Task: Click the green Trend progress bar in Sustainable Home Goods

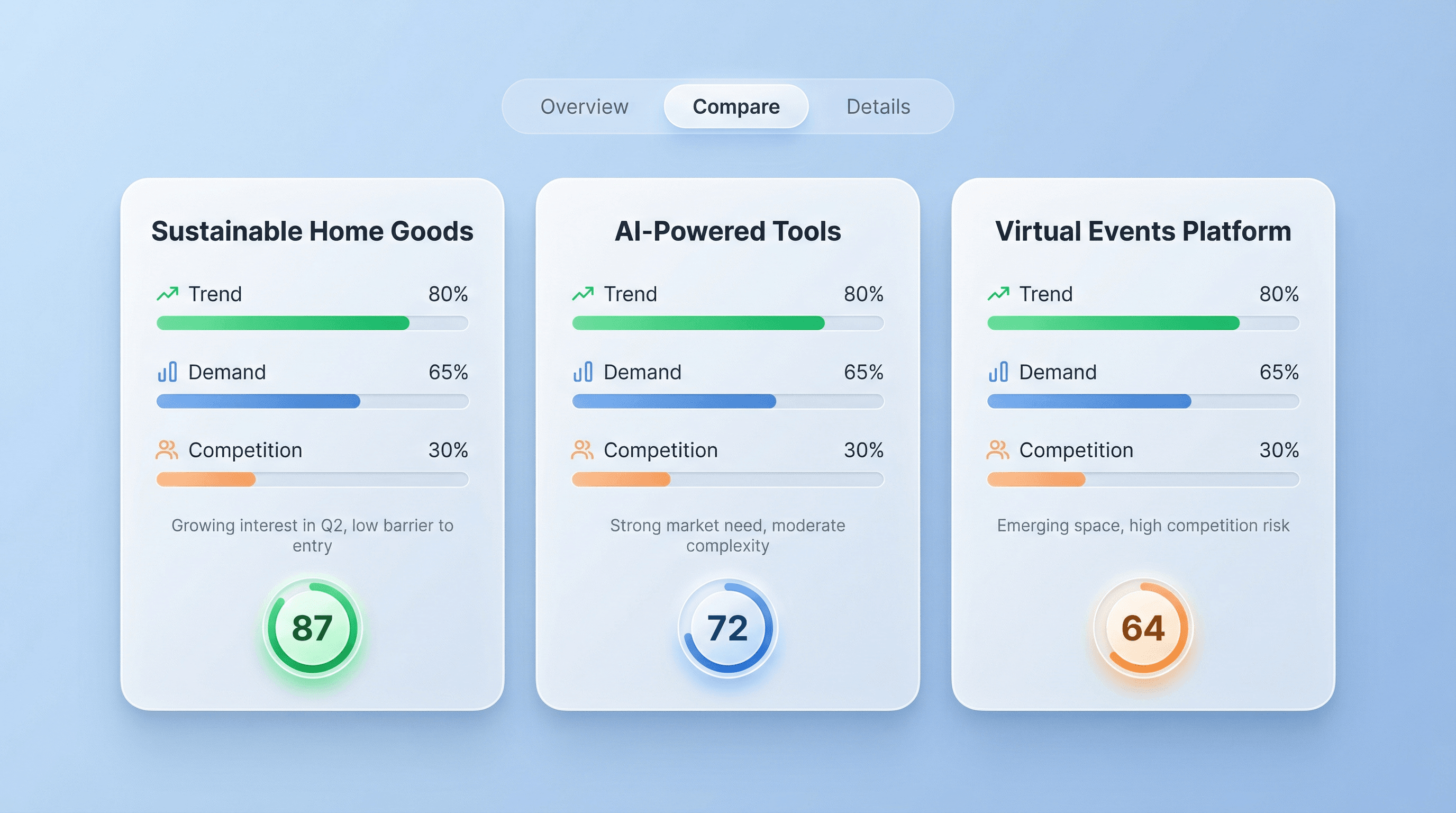Action: click(283, 323)
